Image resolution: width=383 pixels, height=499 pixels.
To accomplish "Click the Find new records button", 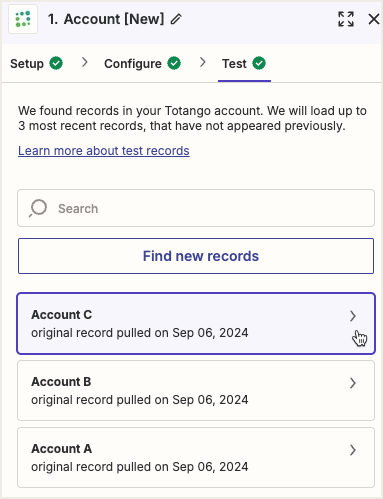I will pos(196,256).
